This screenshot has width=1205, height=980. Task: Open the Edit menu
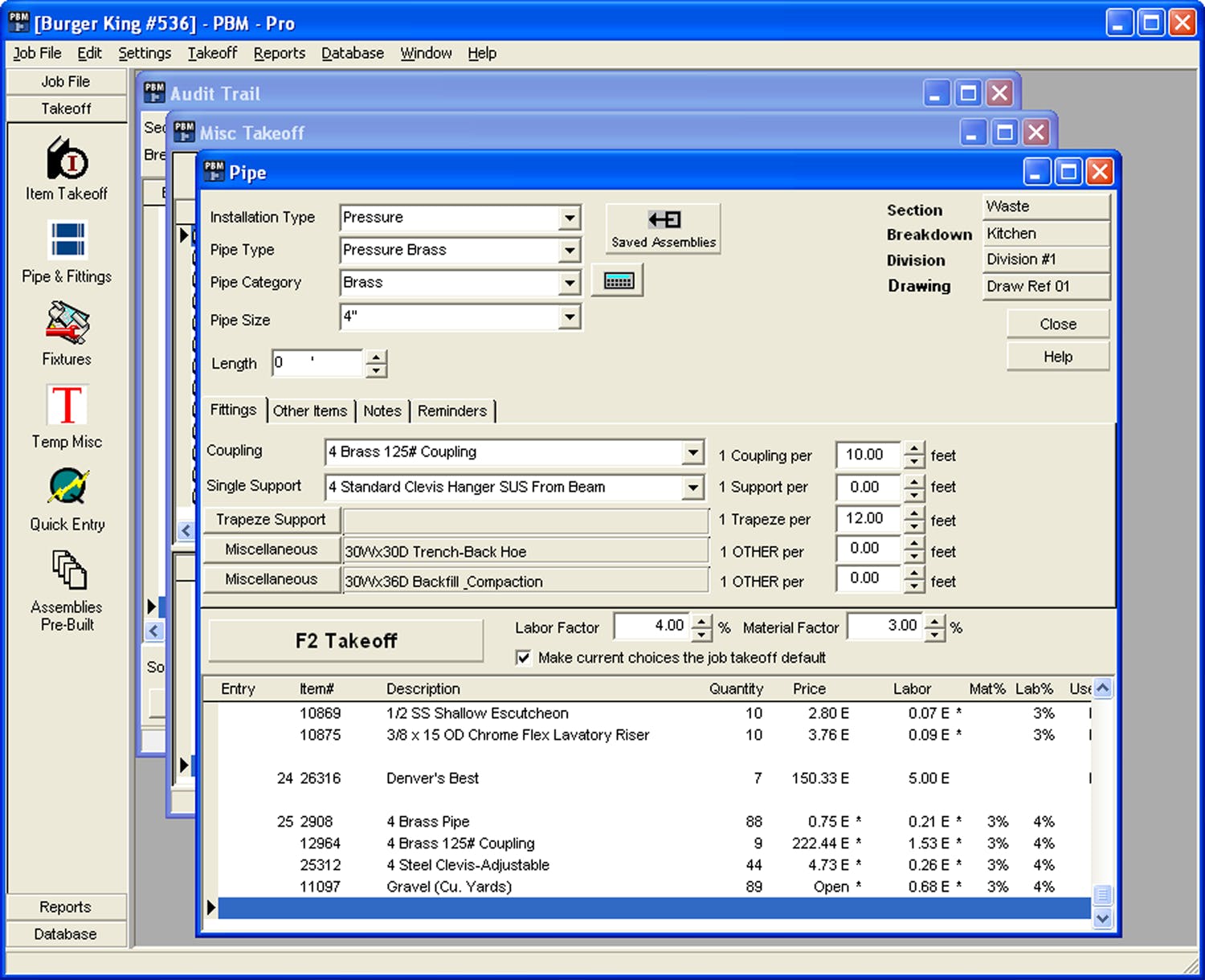point(89,53)
